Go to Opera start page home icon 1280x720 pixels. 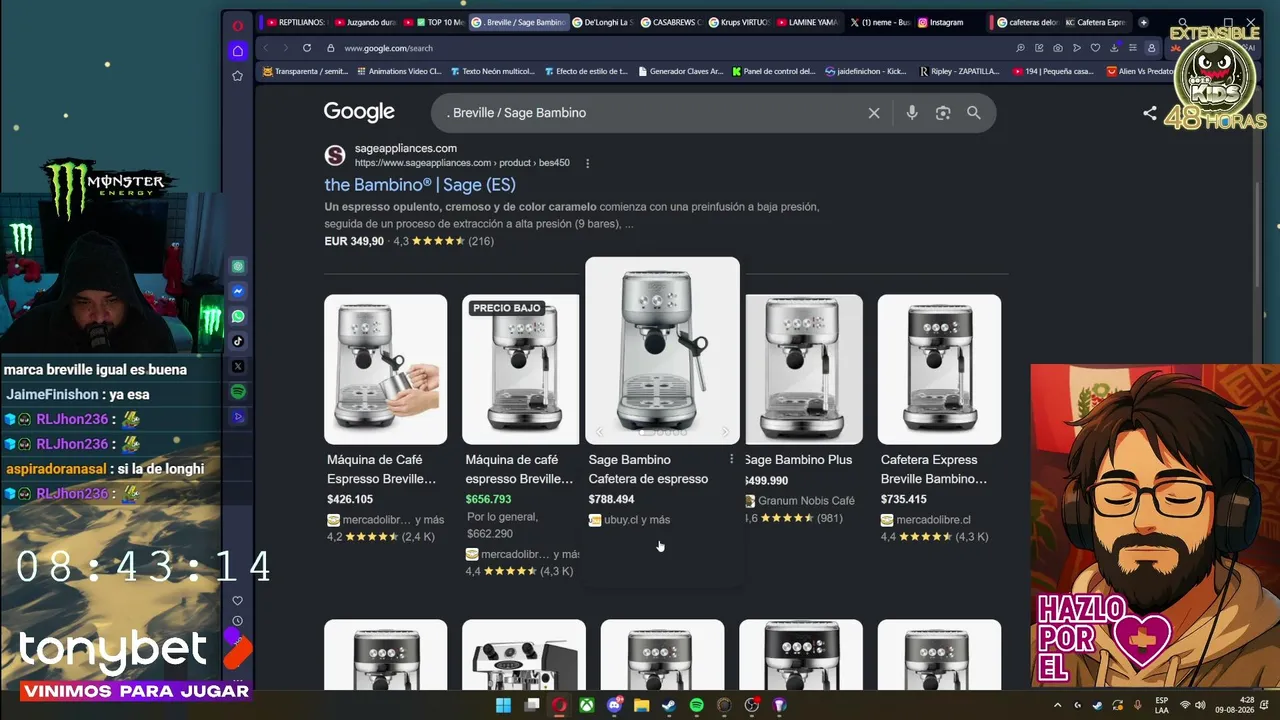point(237,51)
